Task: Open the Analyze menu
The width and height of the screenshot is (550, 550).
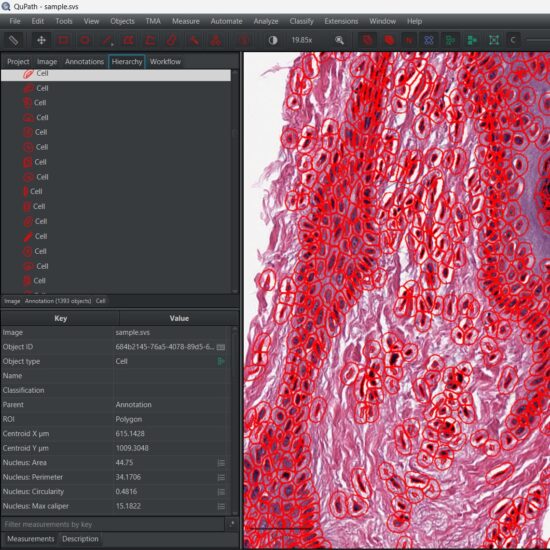Action: pos(266,21)
